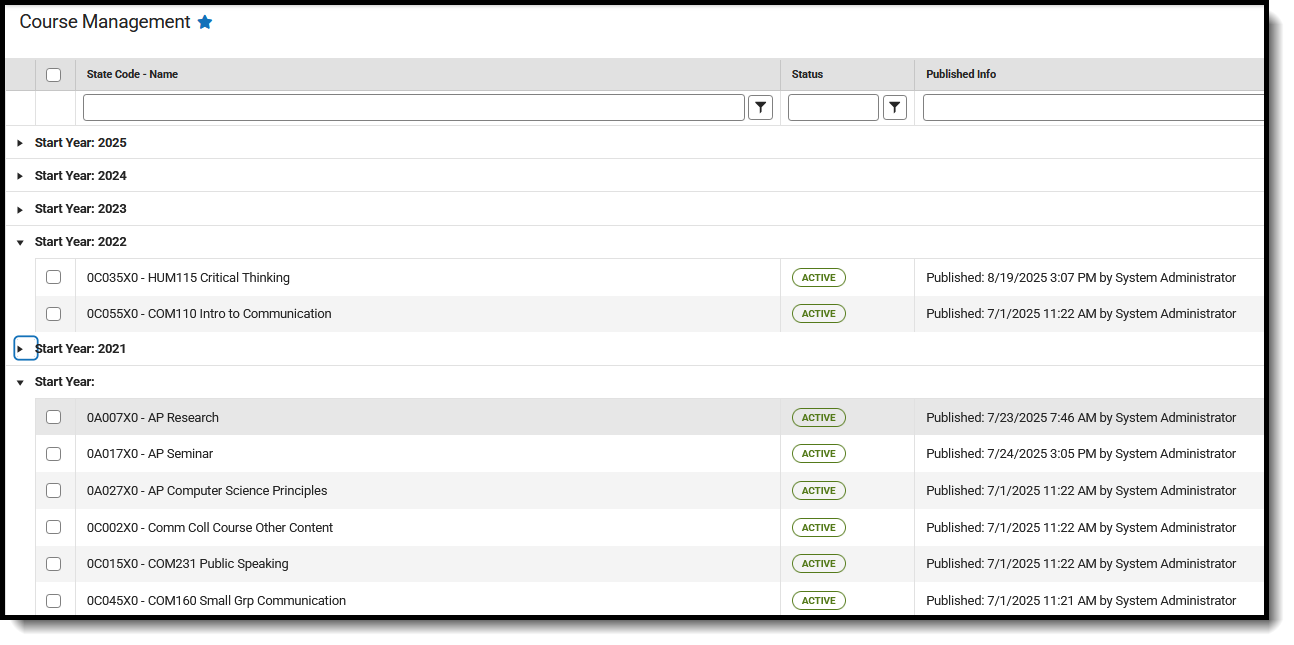Select the COM160 Small Grp Communication checkbox
The image size is (1294, 645).
click(x=53, y=600)
